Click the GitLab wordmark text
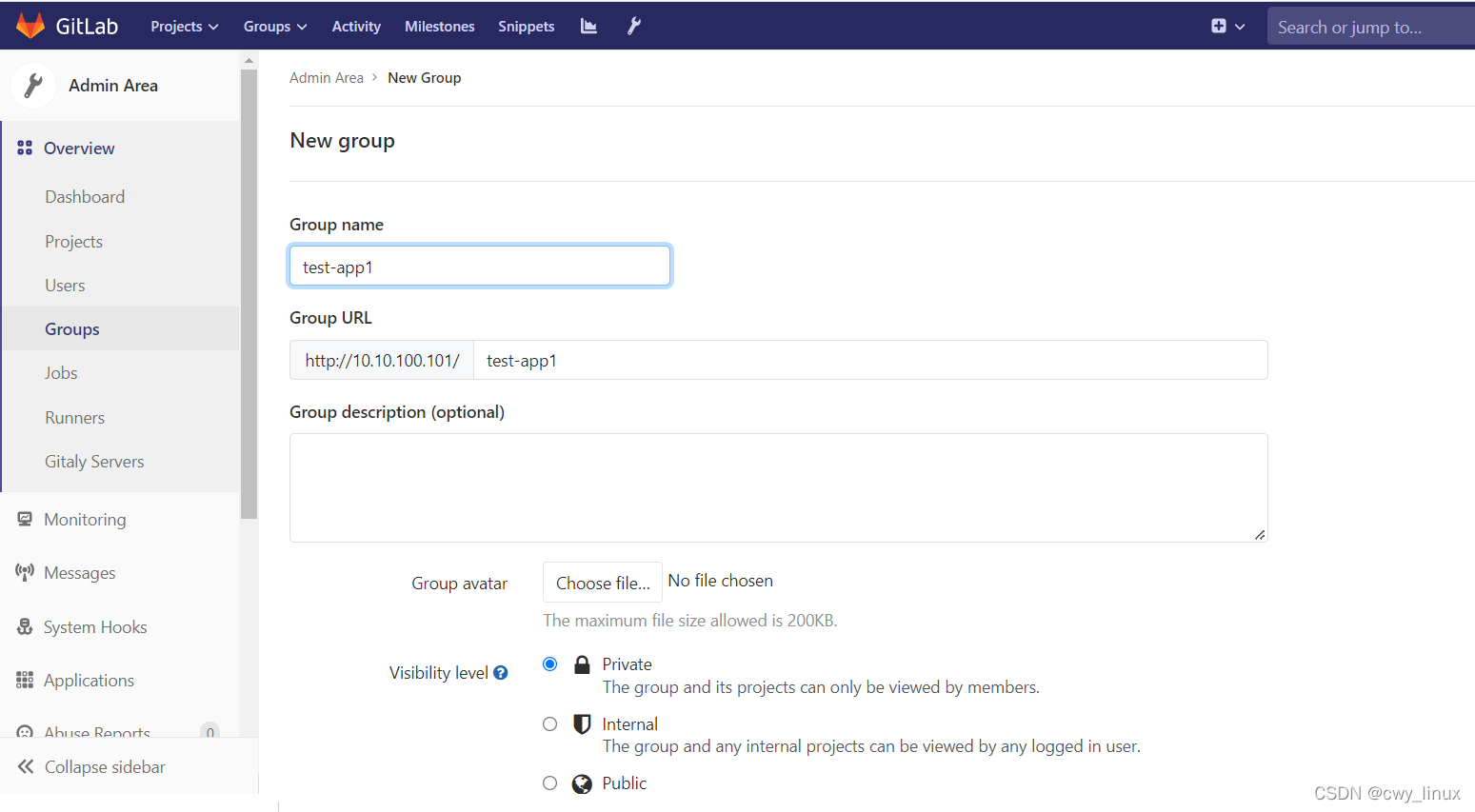Viewport: 1475px width, 812px height. point(87,27)
